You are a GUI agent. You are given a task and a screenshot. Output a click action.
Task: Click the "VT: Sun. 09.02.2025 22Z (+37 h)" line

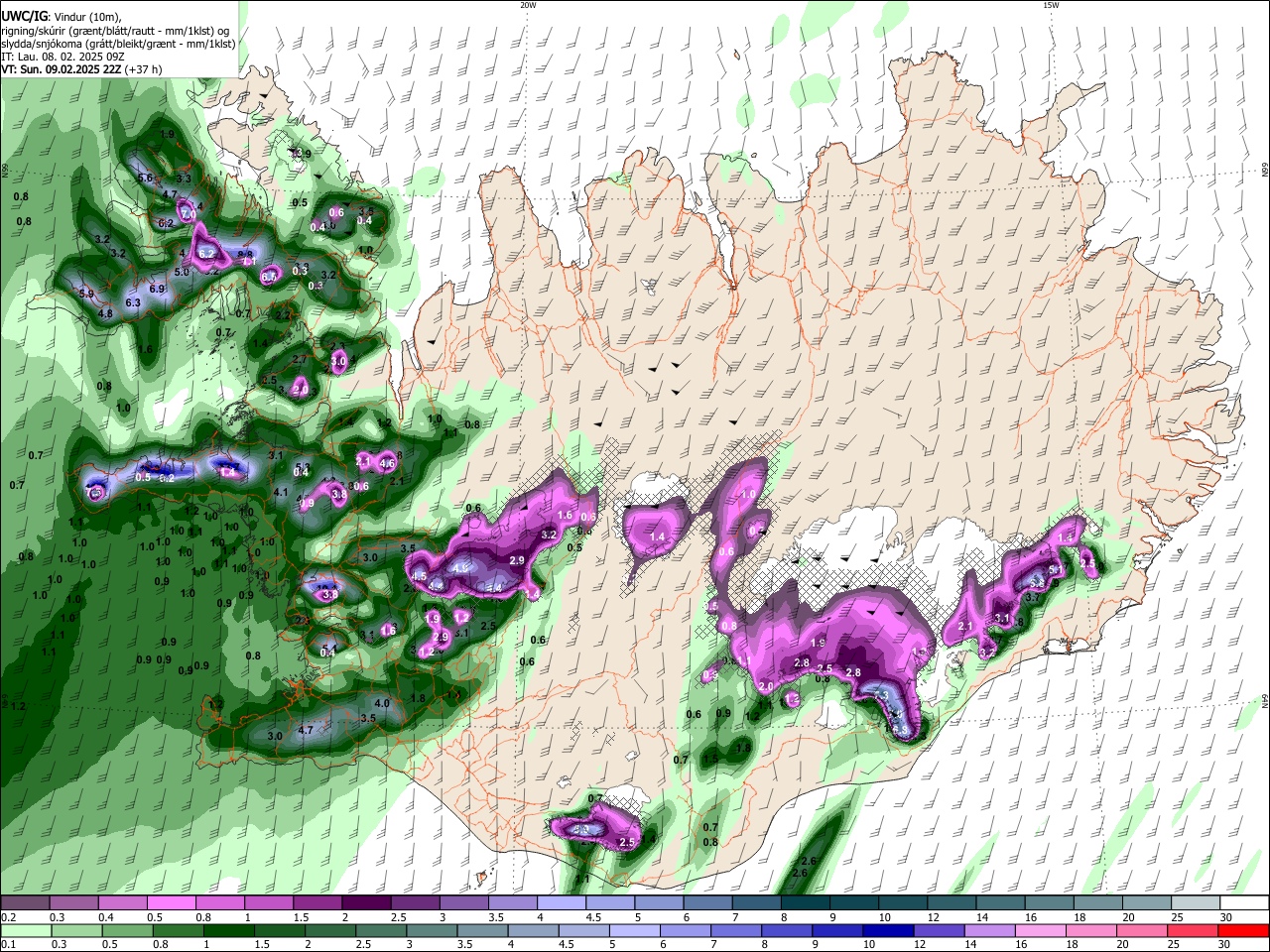pos(81,69)
